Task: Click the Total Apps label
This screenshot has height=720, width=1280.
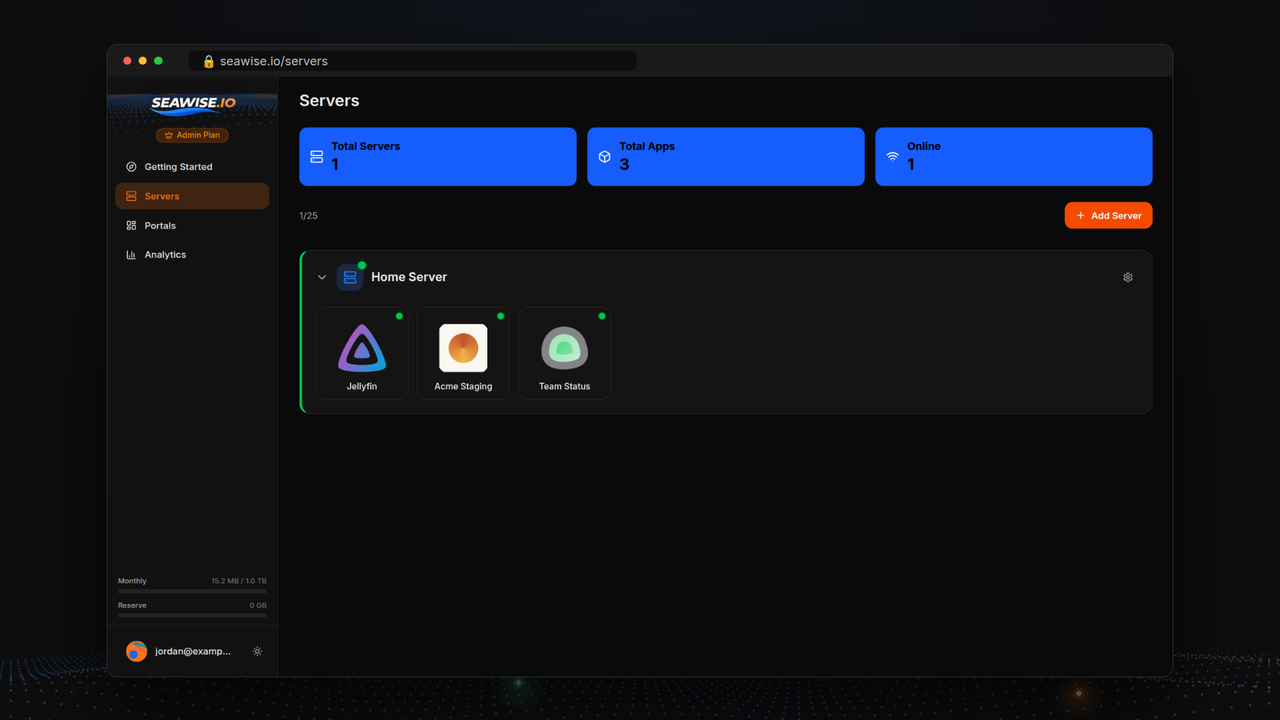Action: click(x=647, y=146)
